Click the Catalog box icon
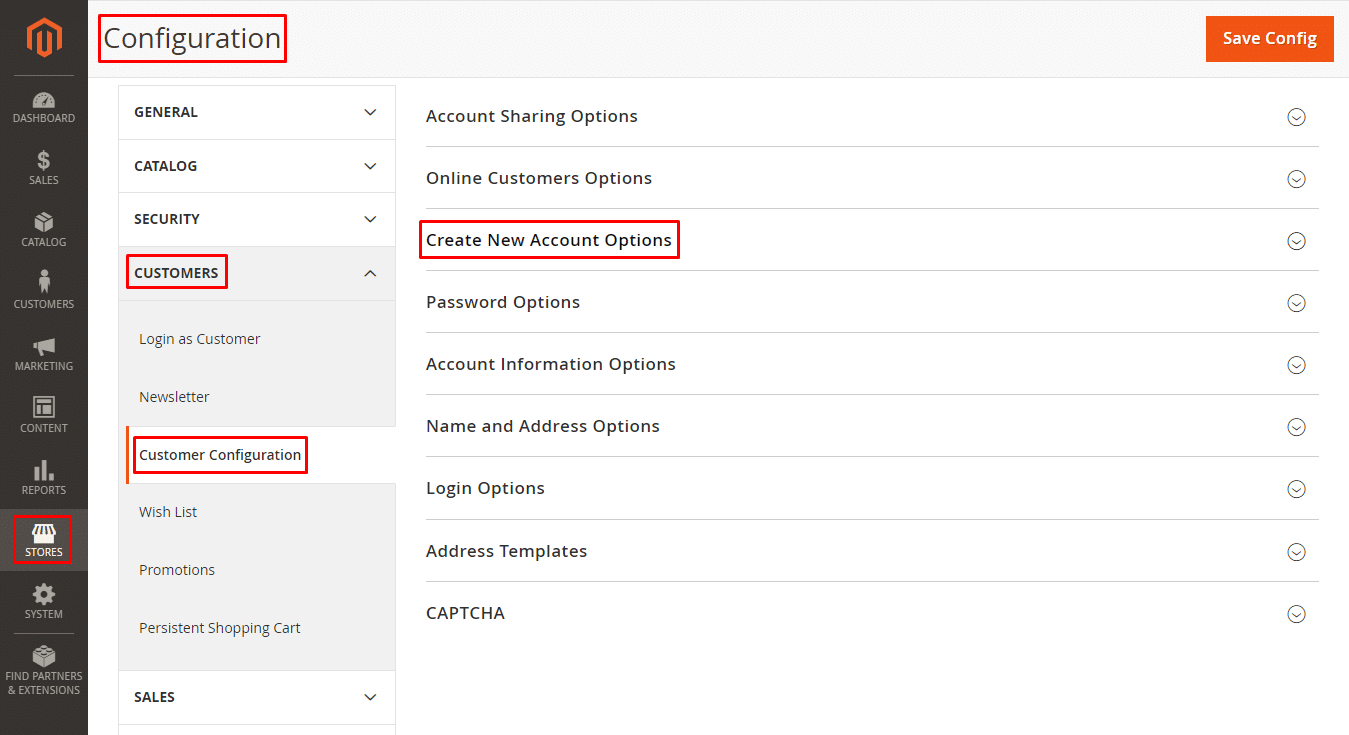This screenshot has height=735, width=1349. click(44, 223)
